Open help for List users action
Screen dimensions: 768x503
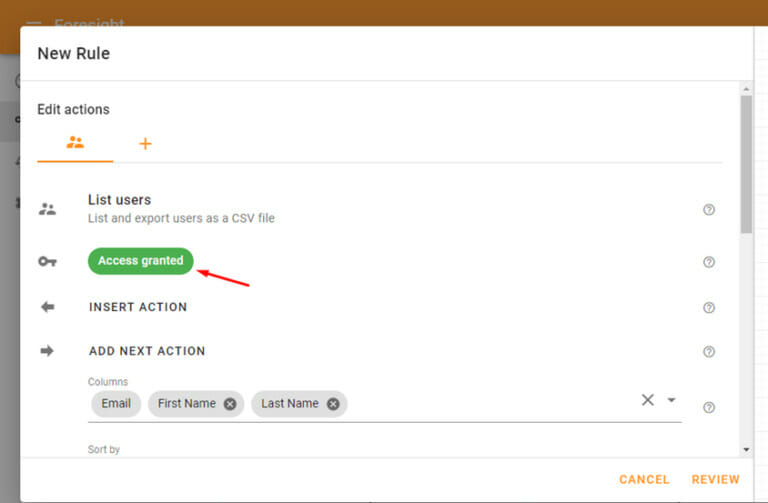(709, 210)
